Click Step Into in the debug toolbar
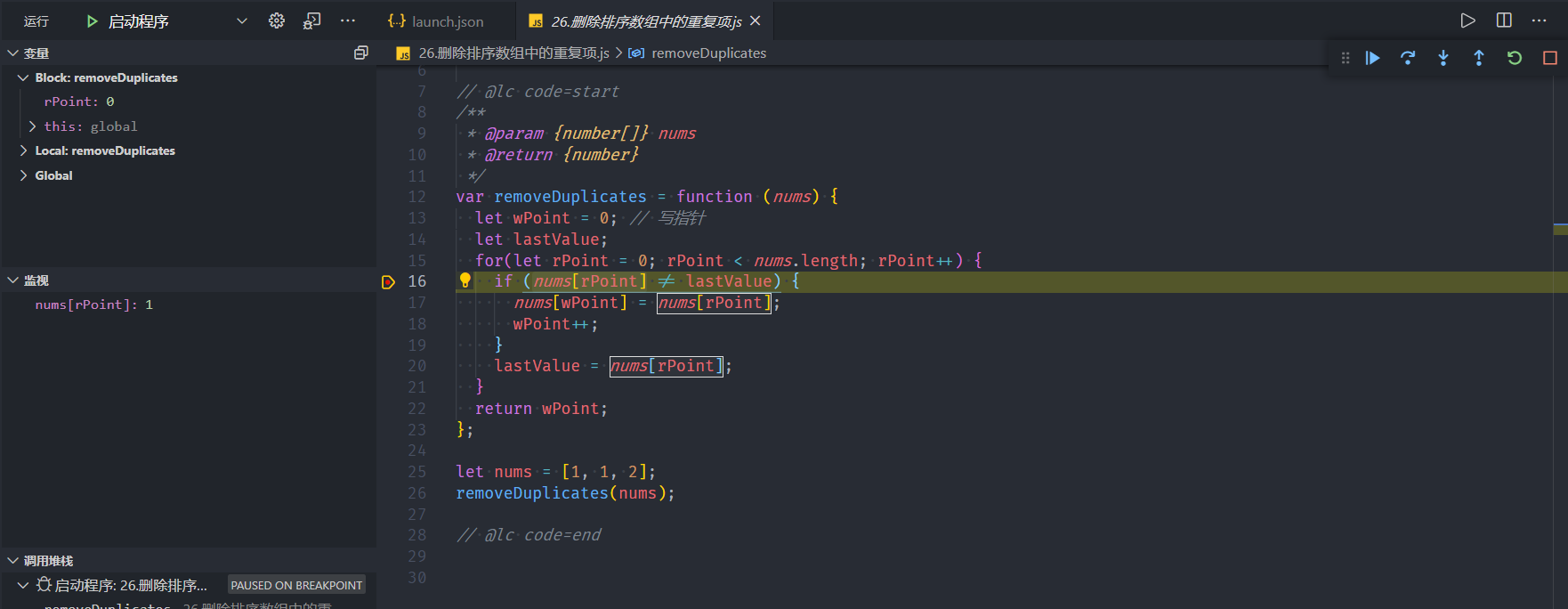This screenshot has width=1568, height=609. coord(1443,58)
